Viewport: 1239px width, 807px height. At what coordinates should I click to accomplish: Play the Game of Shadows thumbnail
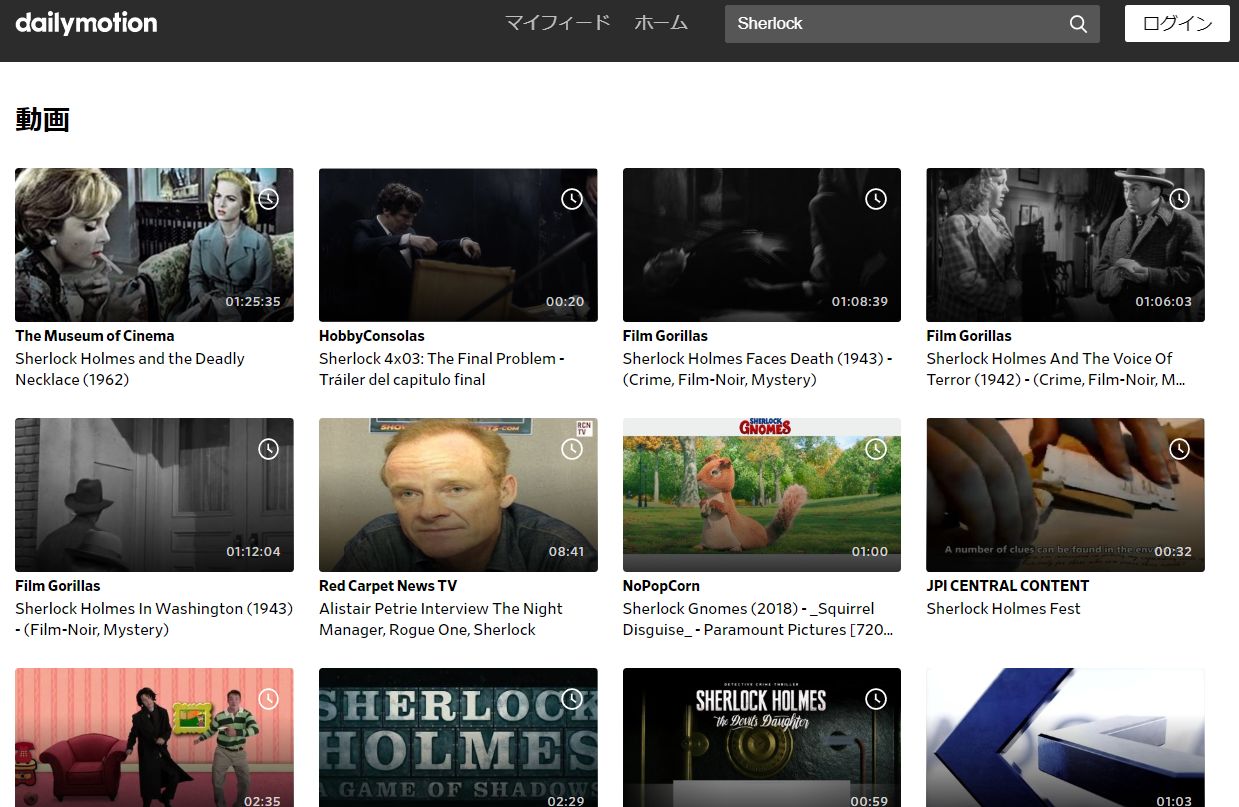point(458,738)
